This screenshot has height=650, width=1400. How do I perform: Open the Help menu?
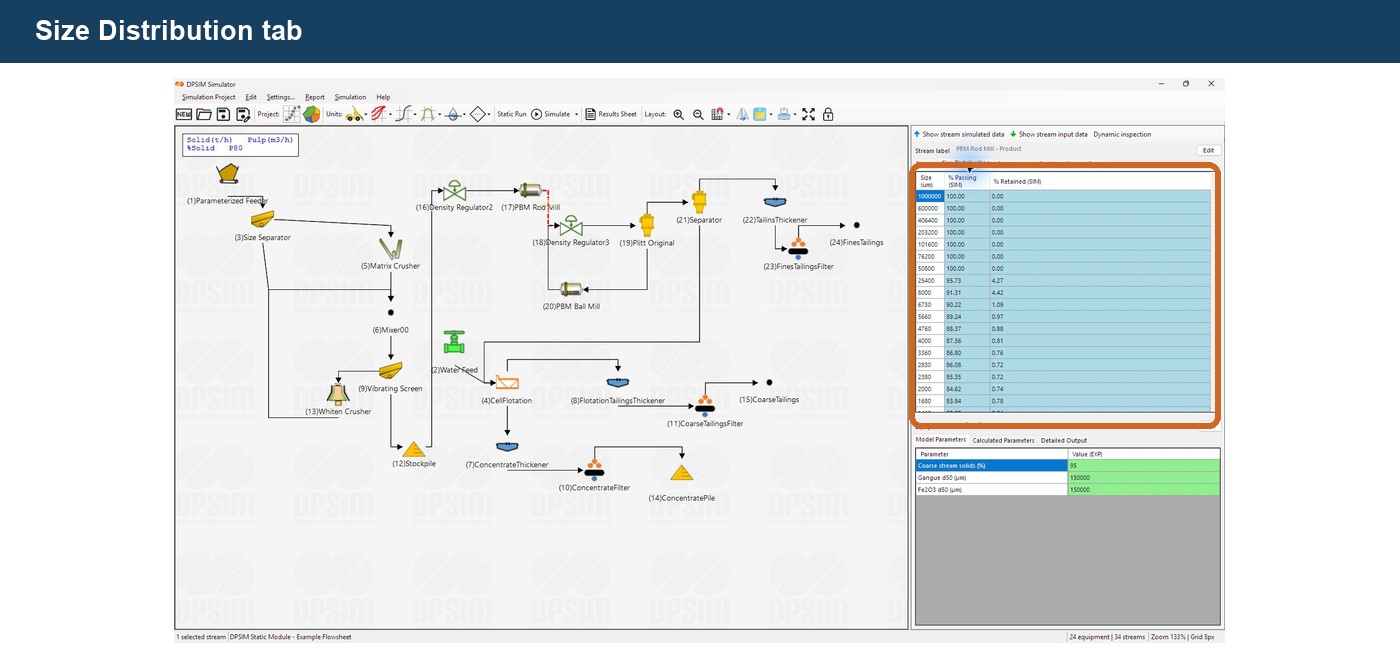383,97
